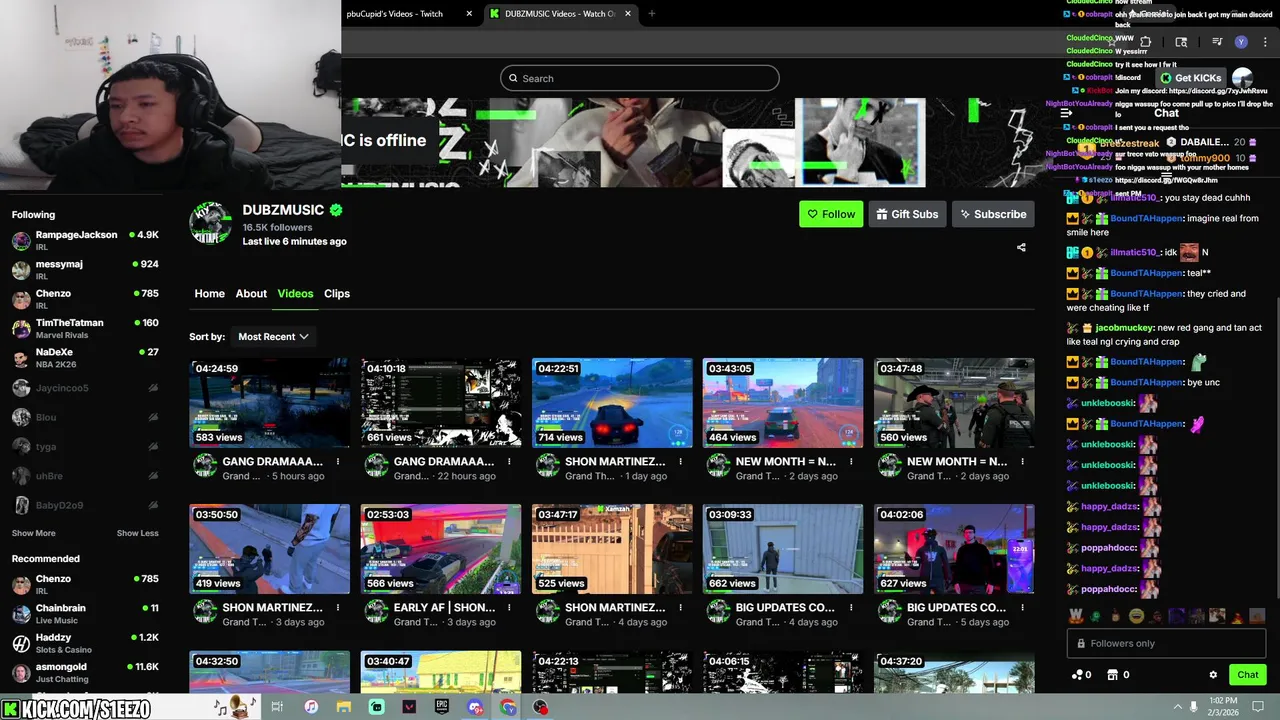Open the iTunes music icon on taskbar
Viewport: 1280px width, 720px height.
[311, 707]
